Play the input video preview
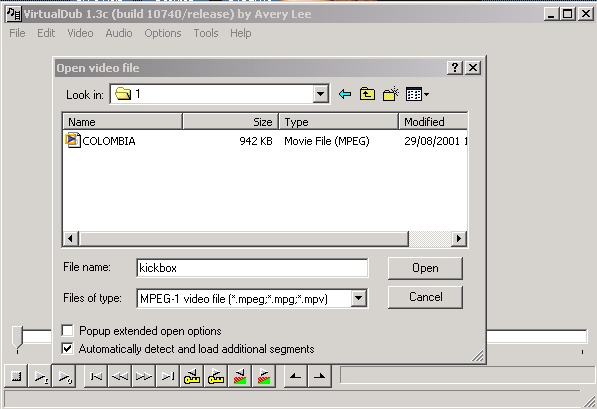The image size is (597, 409). tap(40, 377)
